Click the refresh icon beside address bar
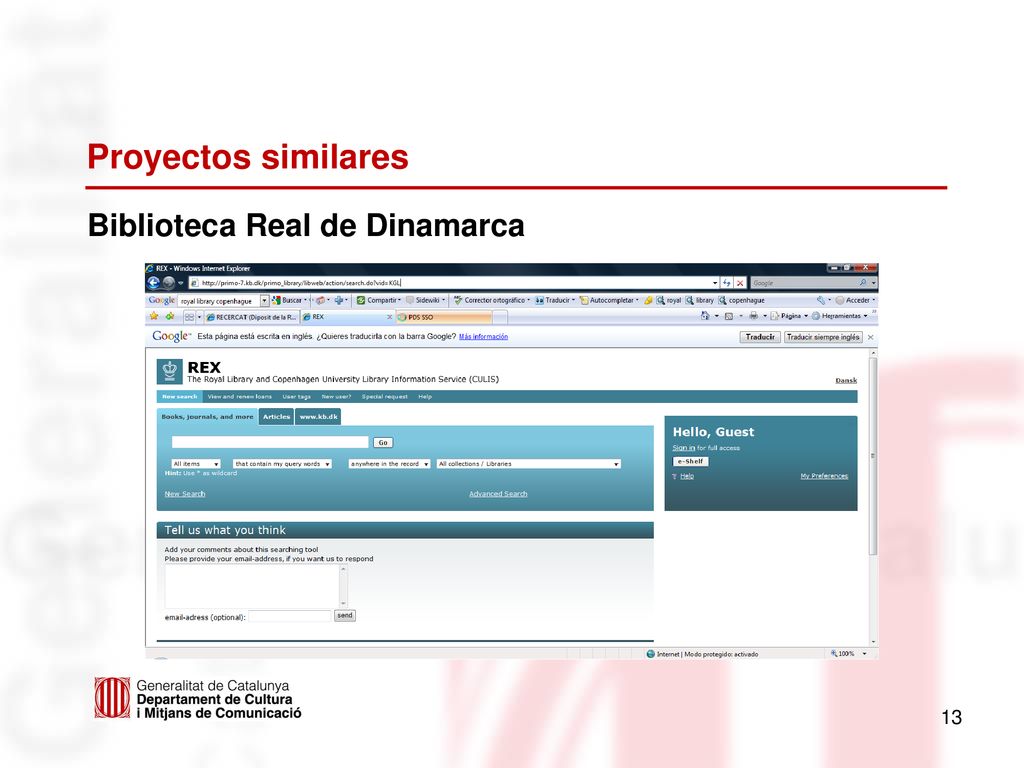1024x768 pixels. point(726,283)
